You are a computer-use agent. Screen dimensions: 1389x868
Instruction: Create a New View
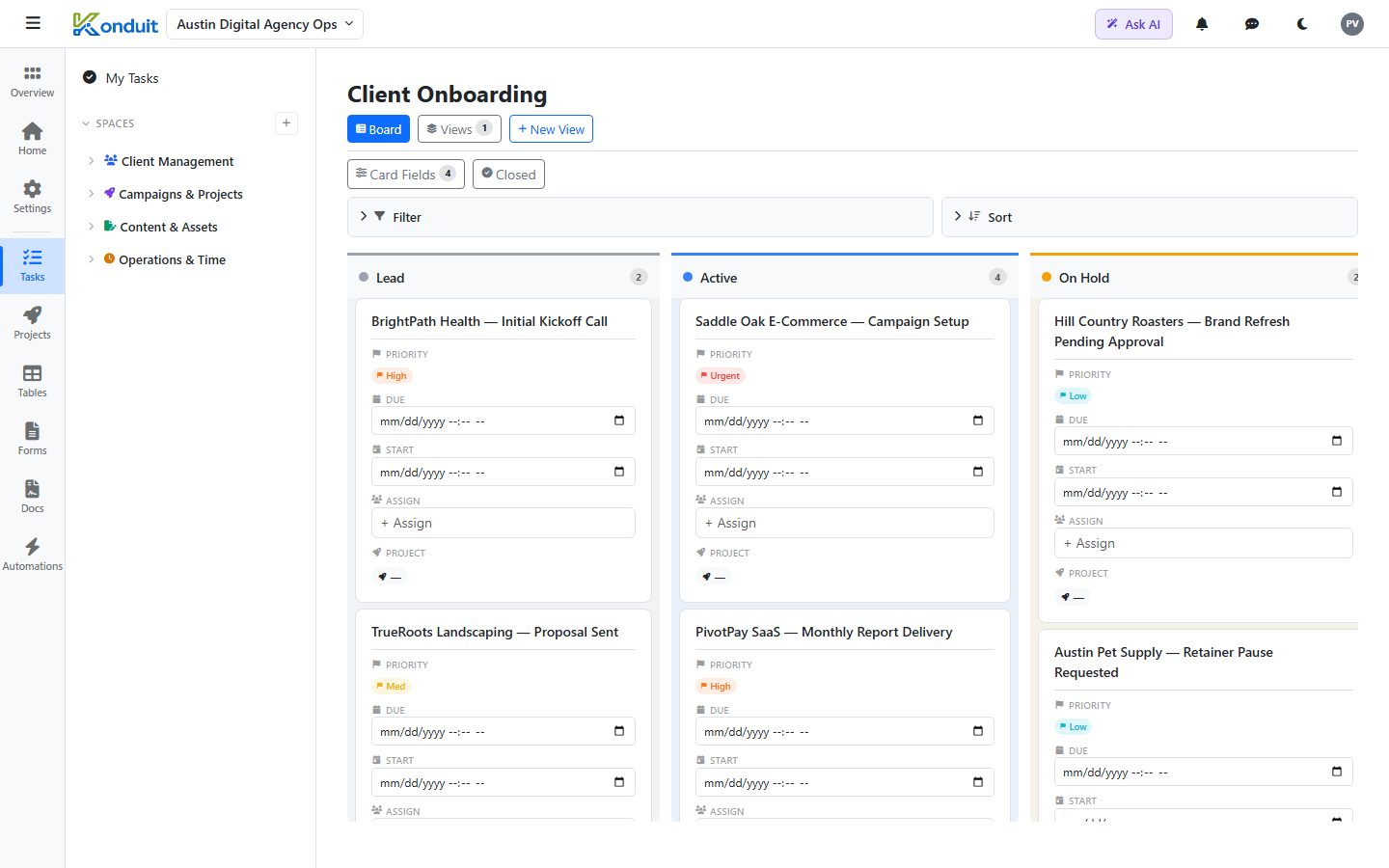click(x=551, y=129)
